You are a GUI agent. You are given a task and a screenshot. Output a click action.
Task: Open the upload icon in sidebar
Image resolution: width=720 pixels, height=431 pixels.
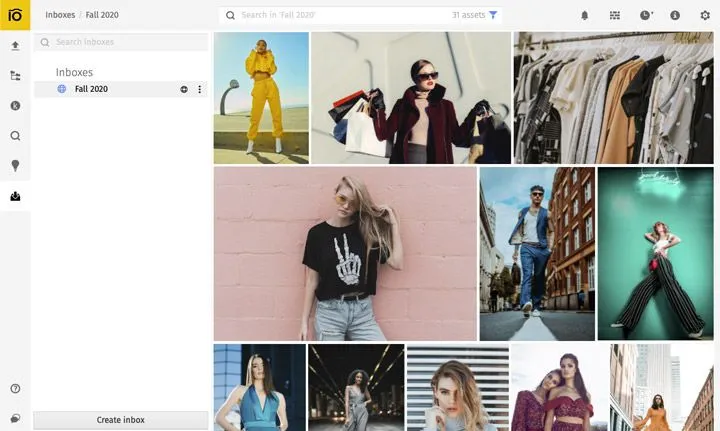click(x=15, y=45)
